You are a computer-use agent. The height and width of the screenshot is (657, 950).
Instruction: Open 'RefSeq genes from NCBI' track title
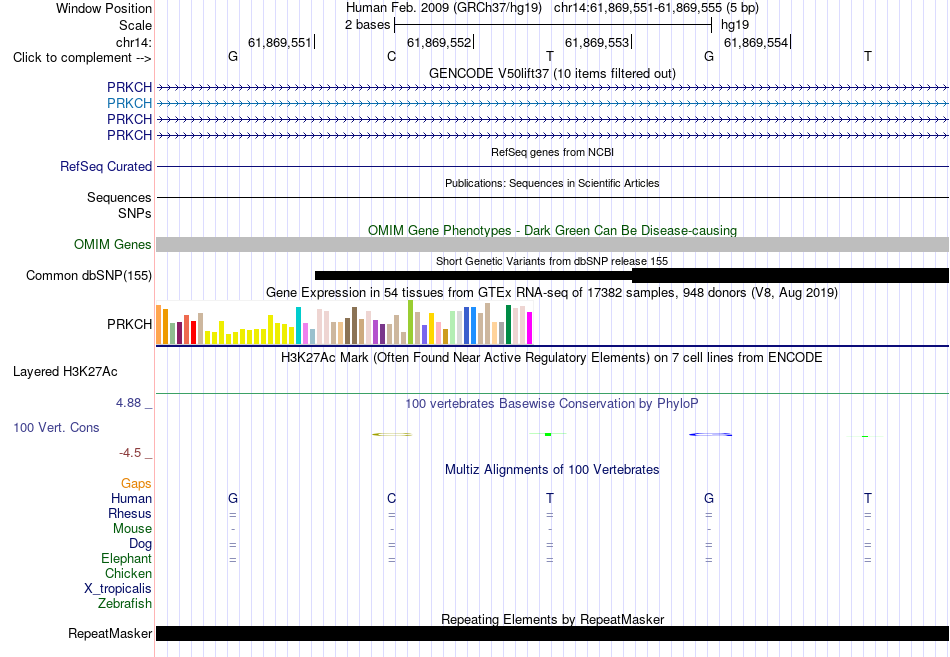coord(552,152)
